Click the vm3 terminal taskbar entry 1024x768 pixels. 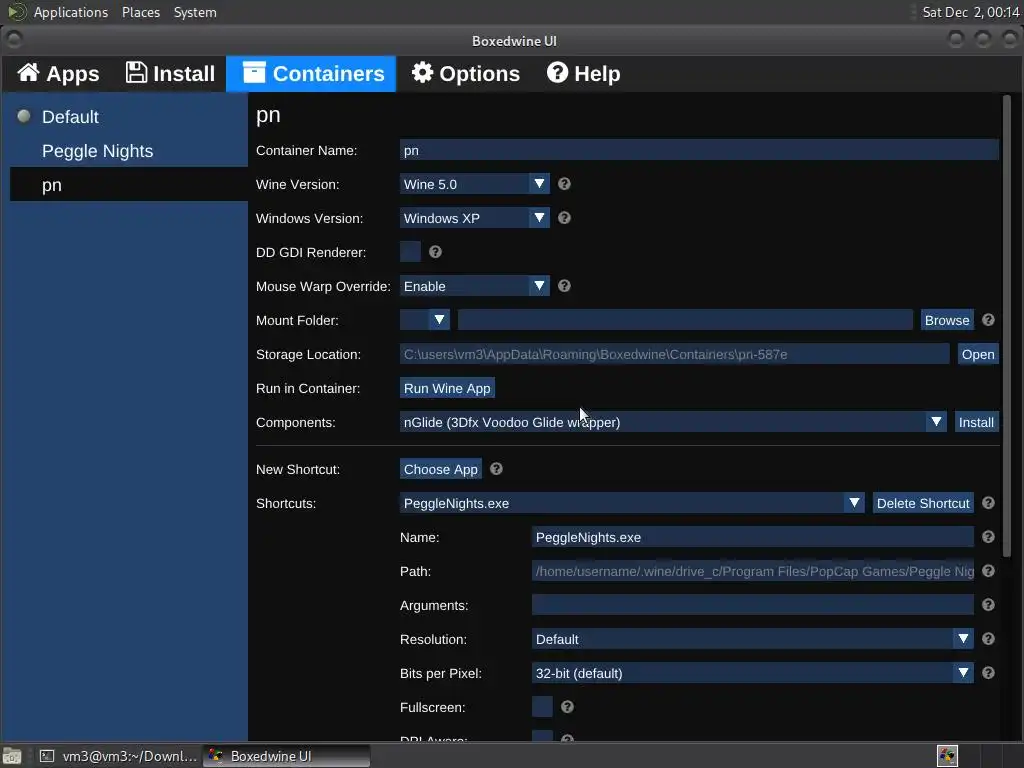coord(118,756)
